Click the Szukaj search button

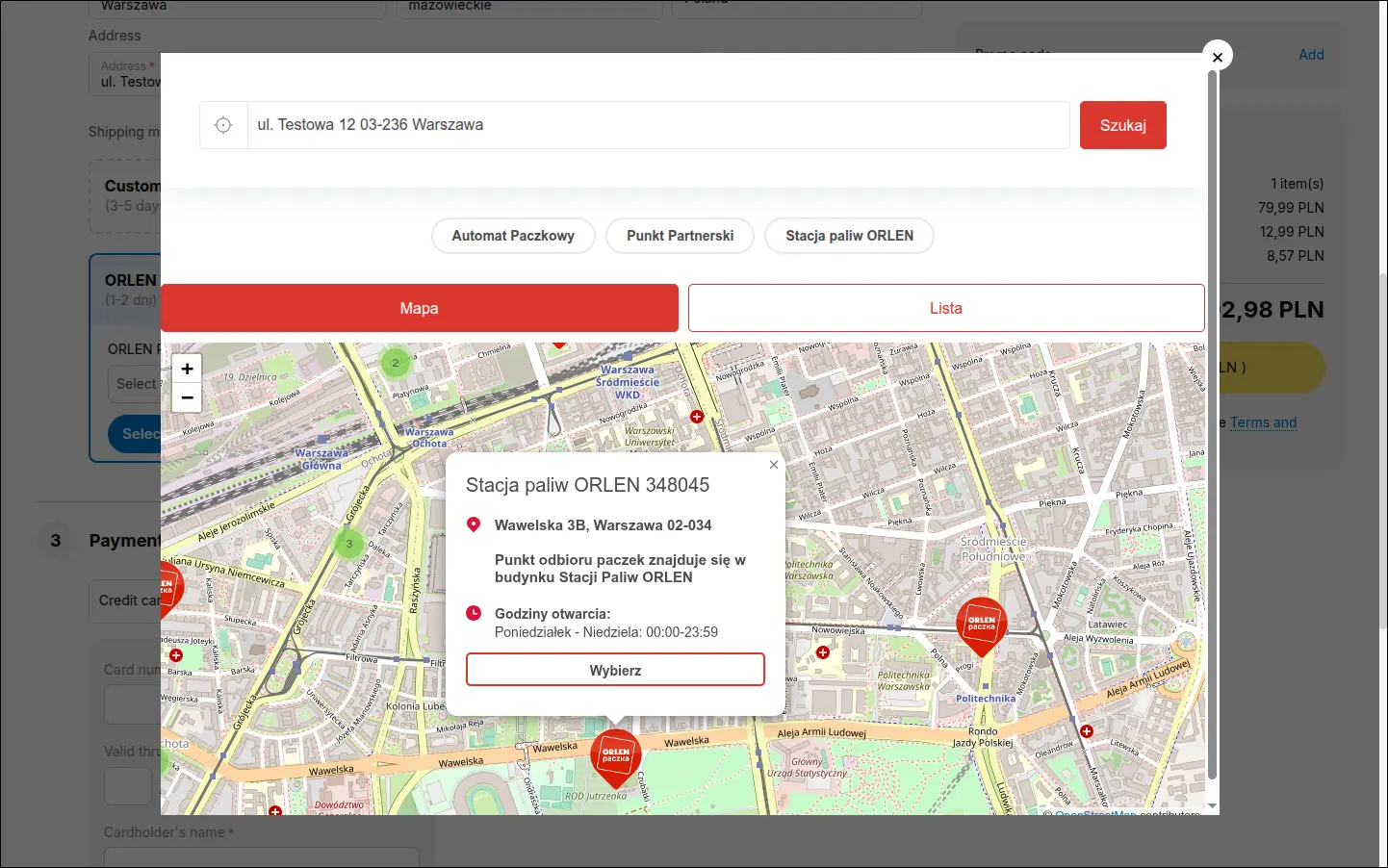[1123, 125]
